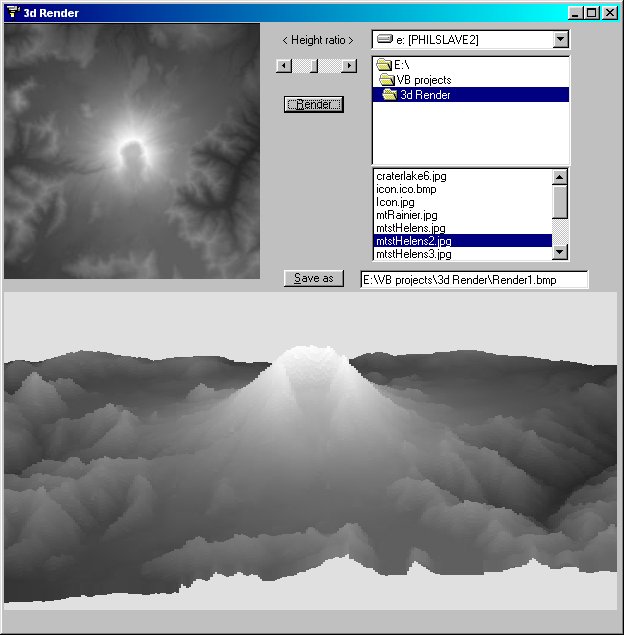This screenshot has width=624, height=635.
Task: Select mtstHelens3.jpg in file list
Action: tap(462, 254)
